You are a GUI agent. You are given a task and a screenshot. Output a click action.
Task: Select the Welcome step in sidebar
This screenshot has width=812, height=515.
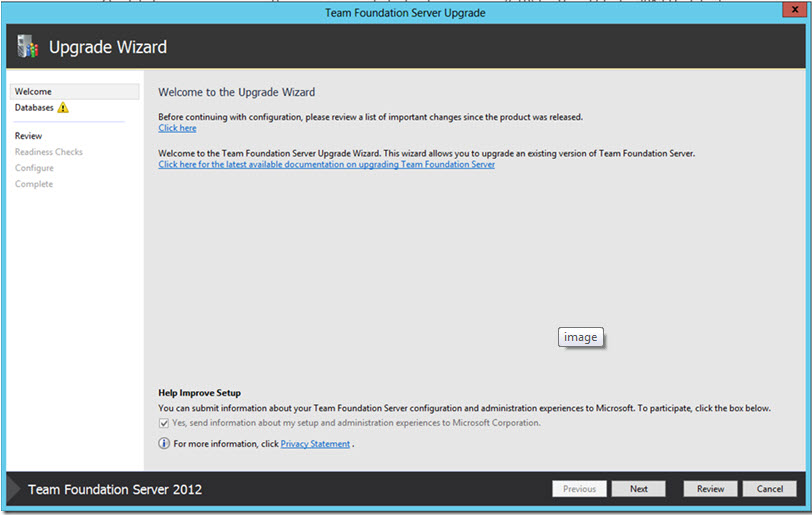[75, 92]
